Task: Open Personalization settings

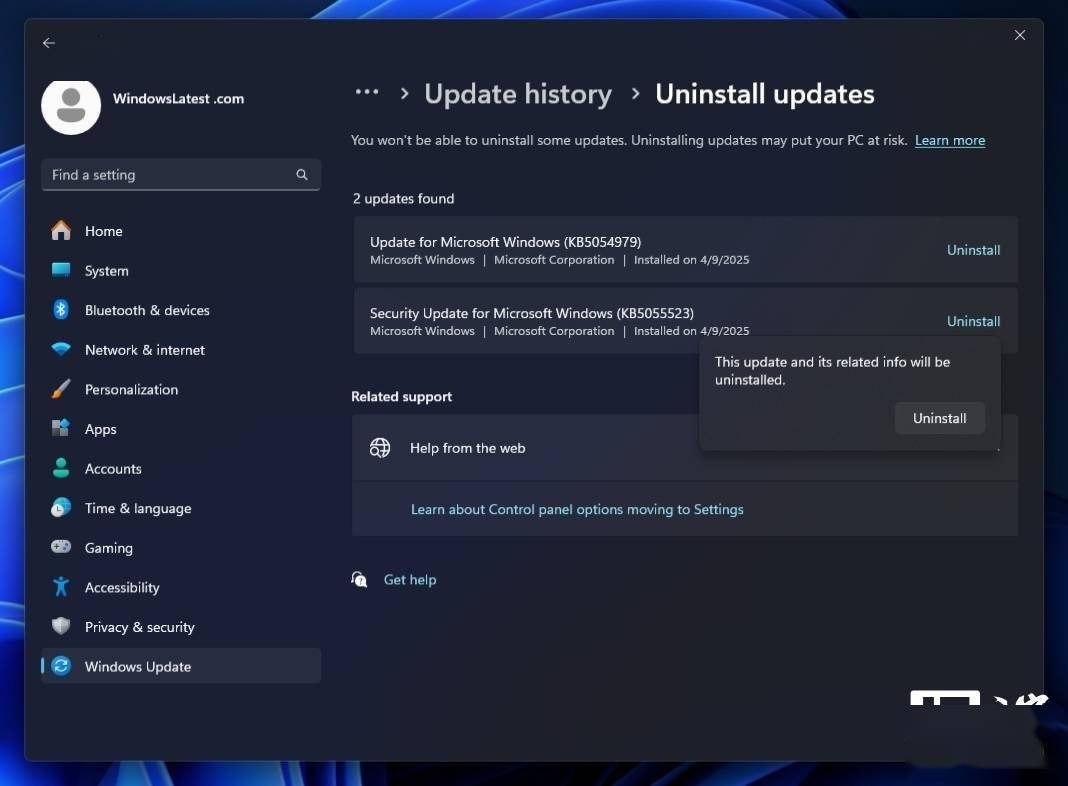Action: (180, 389)
